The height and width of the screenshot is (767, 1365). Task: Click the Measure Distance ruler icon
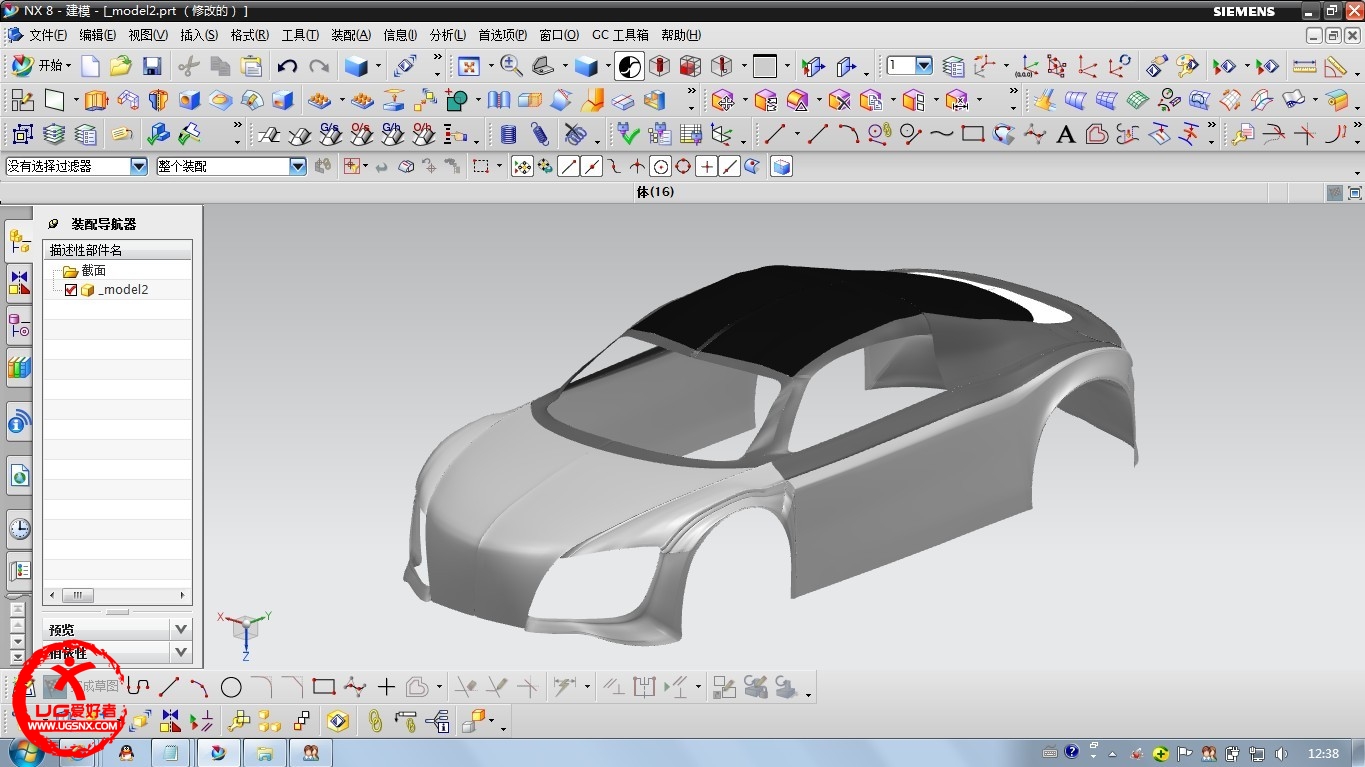[1304, 67]
